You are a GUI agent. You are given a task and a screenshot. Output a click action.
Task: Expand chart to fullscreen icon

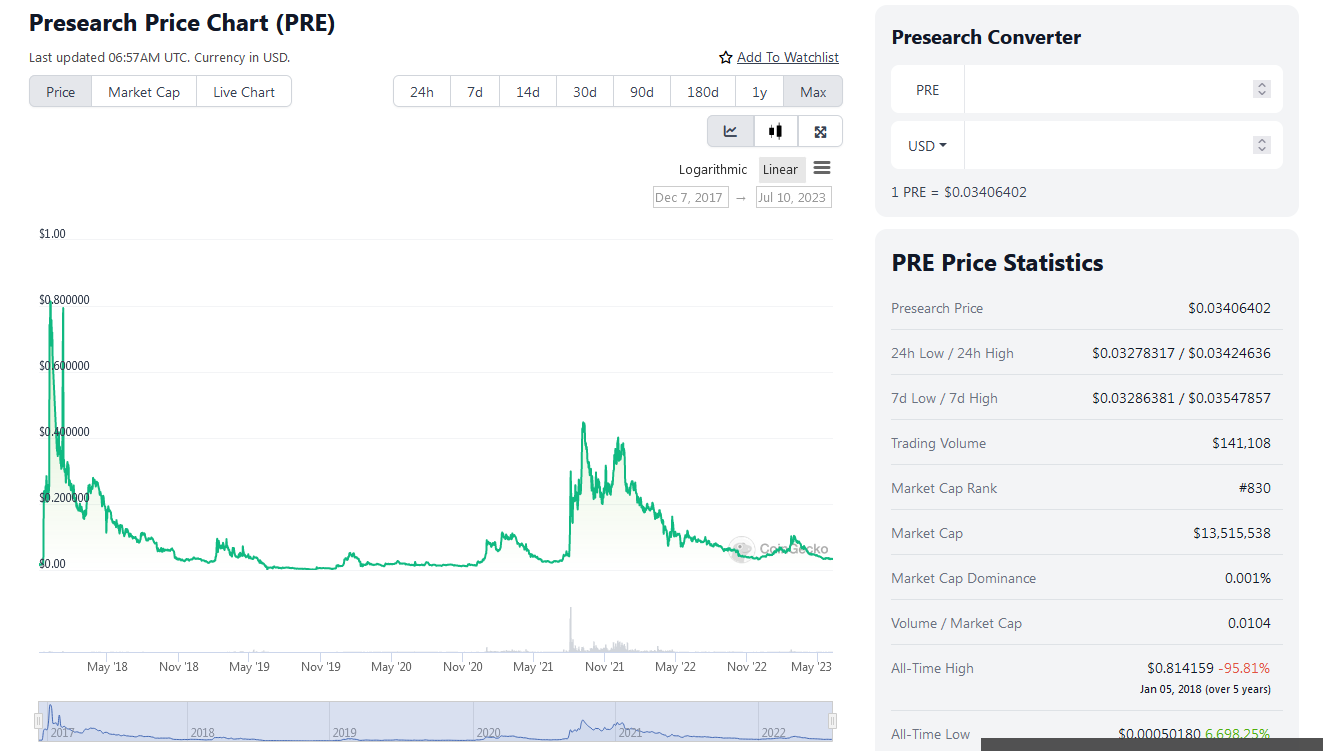[820, 131]
